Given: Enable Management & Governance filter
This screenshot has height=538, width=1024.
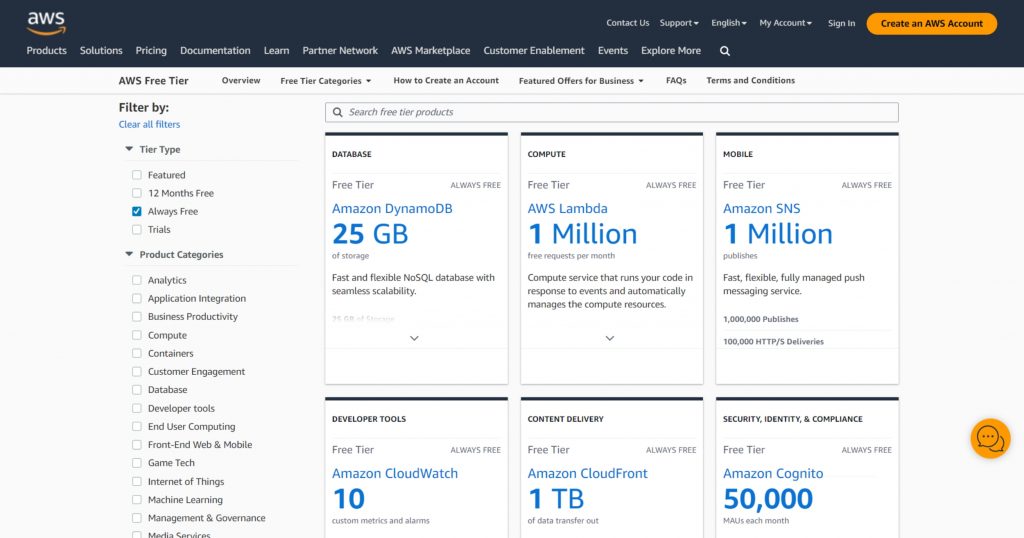Looking at the screenshot, I should click(136, 518).
